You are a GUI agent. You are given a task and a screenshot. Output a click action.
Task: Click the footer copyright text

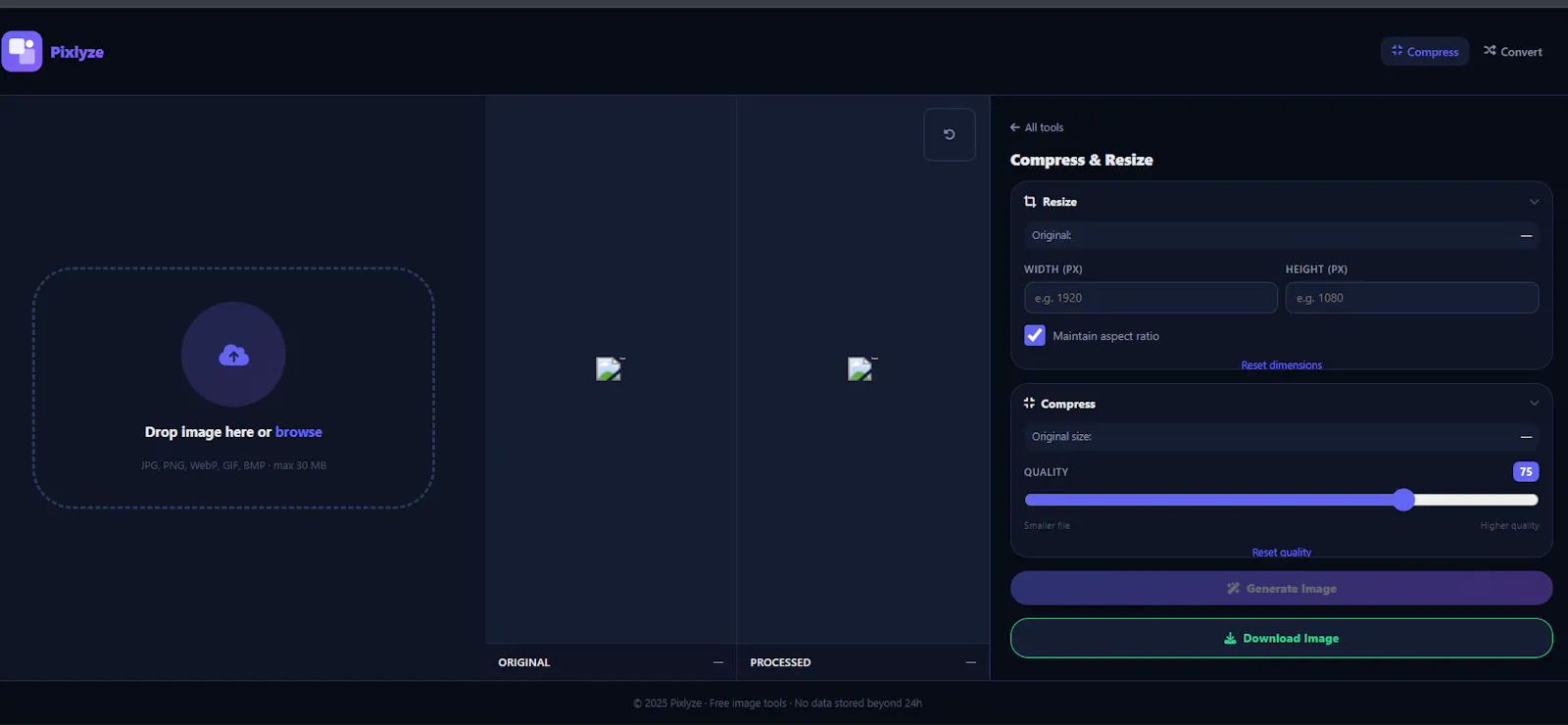777,703
